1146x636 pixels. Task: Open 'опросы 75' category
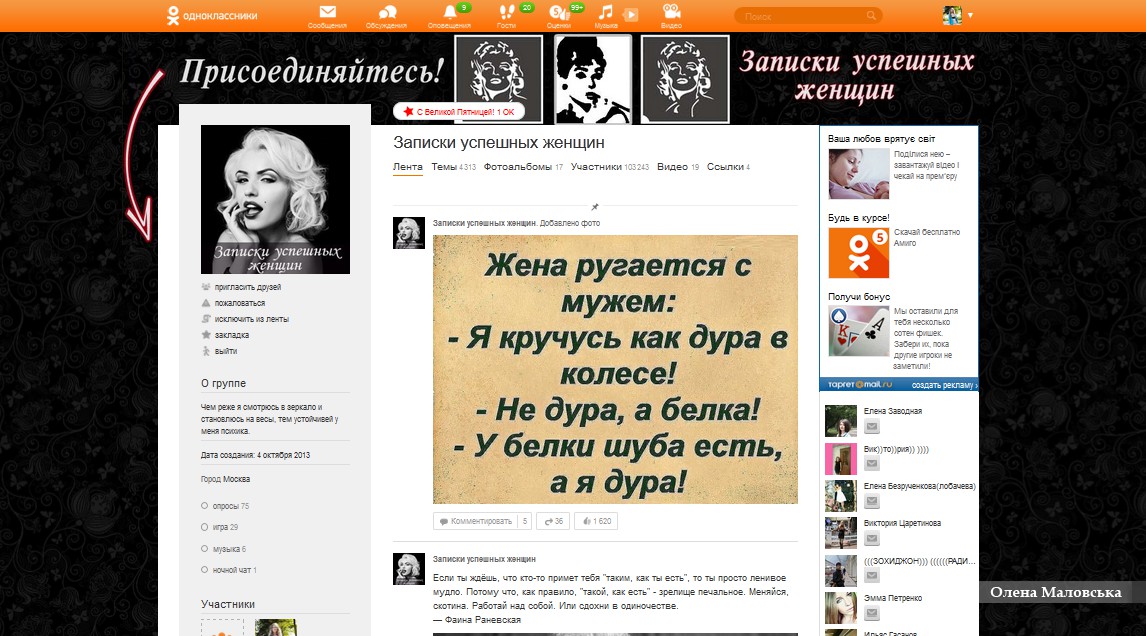coord(230,506)
